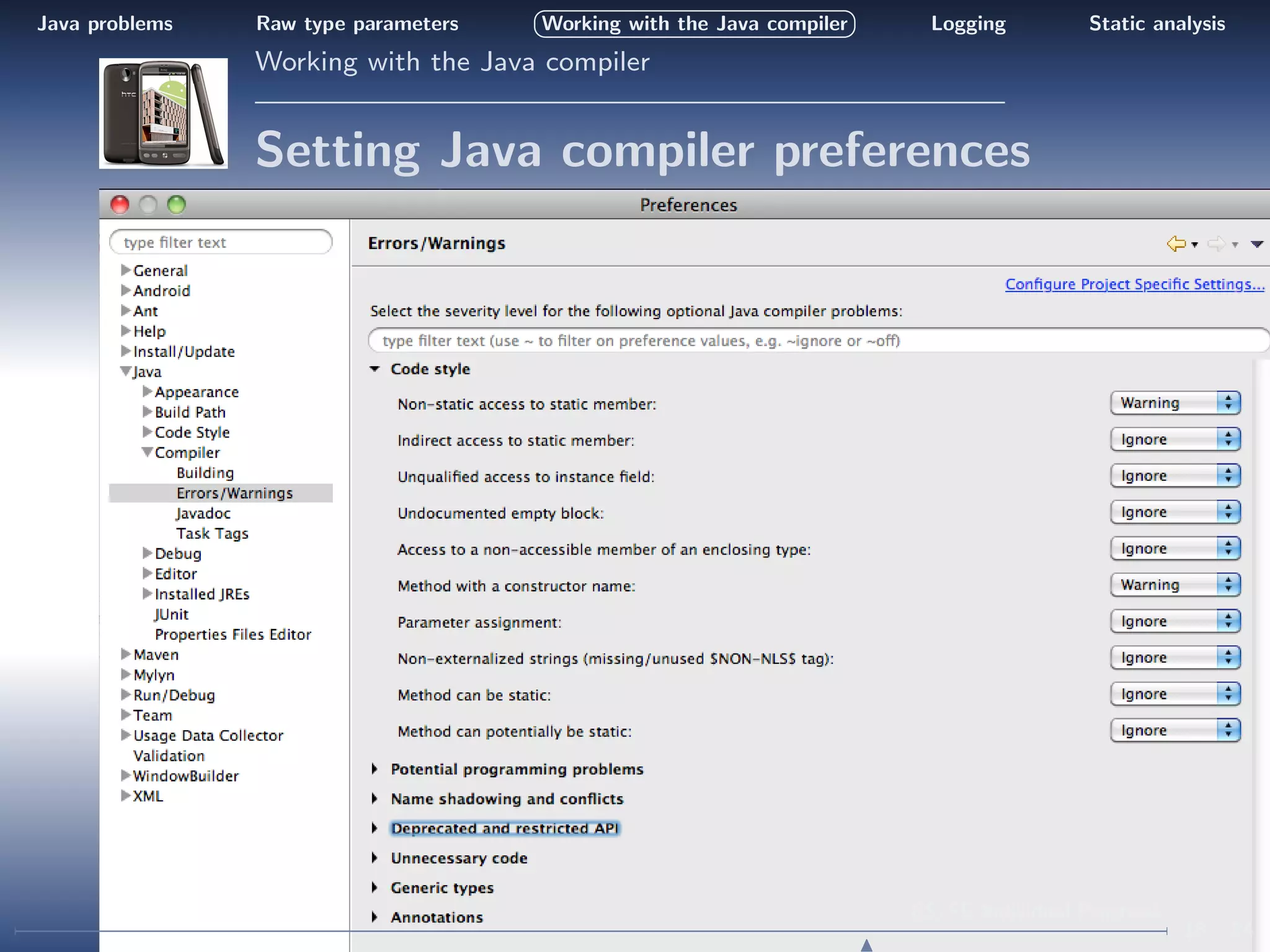Click the forward navigation arrow icon
The height and width of the screenshot is (952, 1270).
pyautogui.click(x=1217, y=244)
